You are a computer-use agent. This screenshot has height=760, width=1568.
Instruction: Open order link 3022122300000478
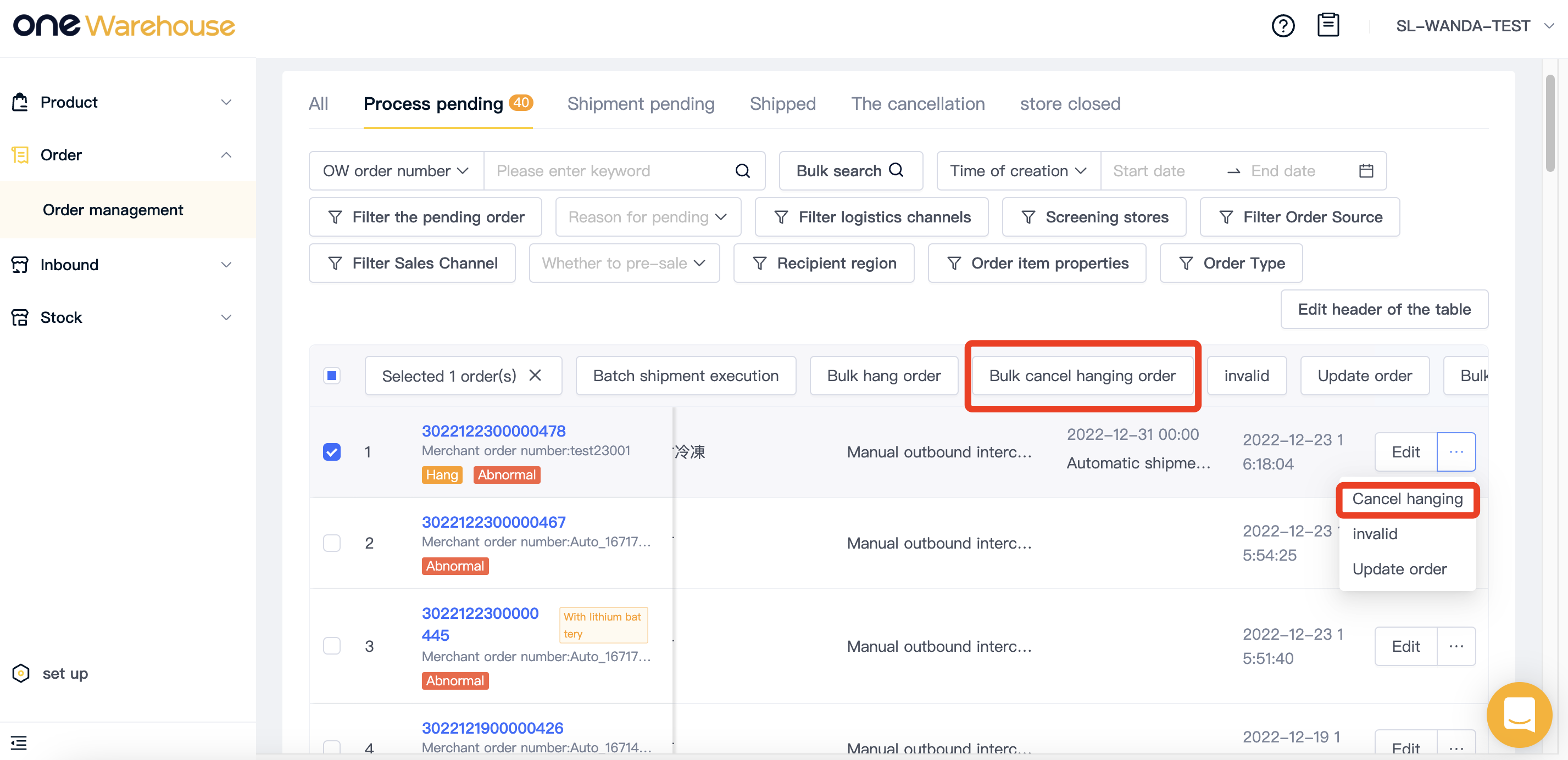(494, 431)
